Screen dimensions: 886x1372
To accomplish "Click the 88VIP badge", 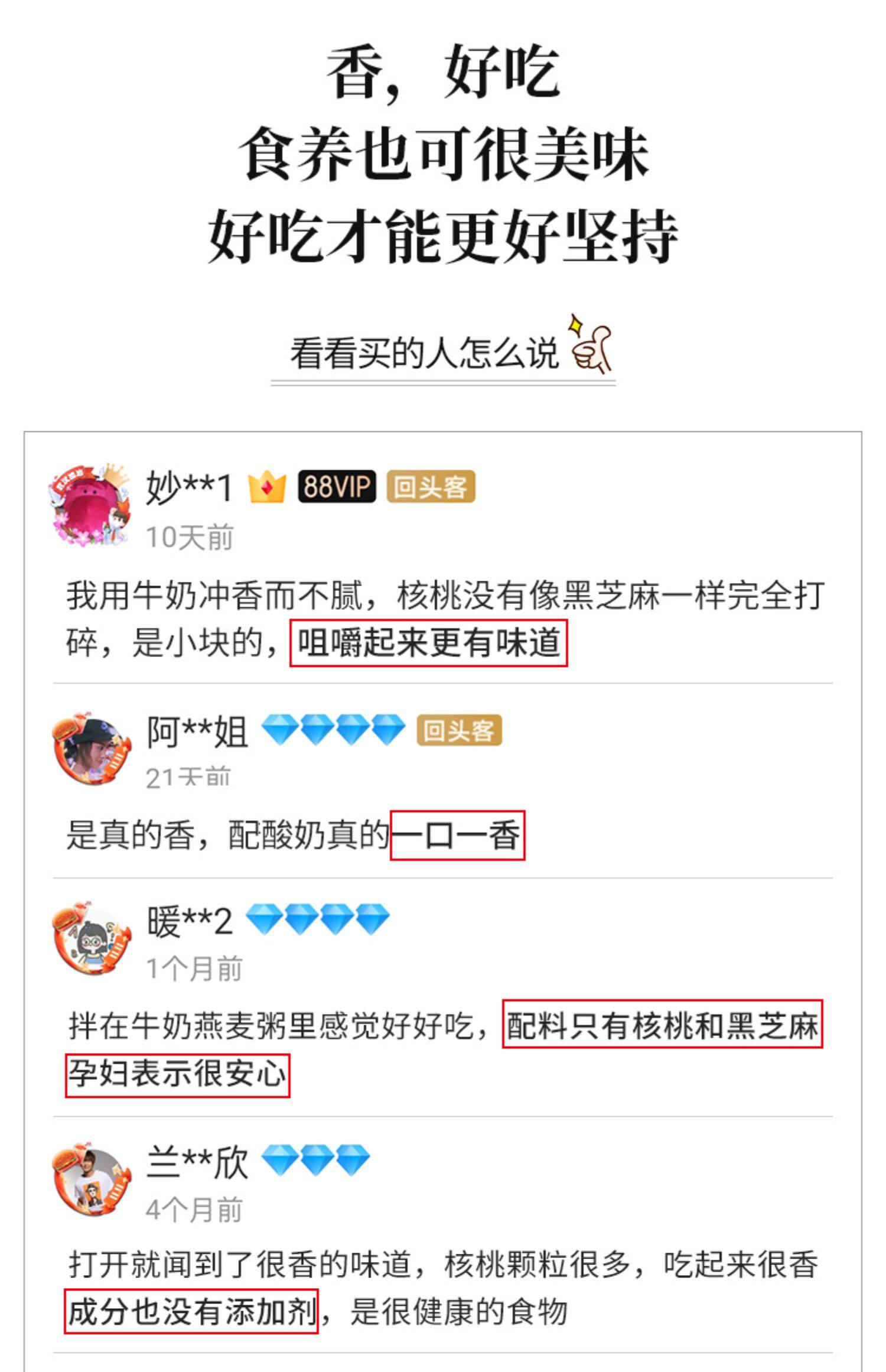I will tap(337, 487).
